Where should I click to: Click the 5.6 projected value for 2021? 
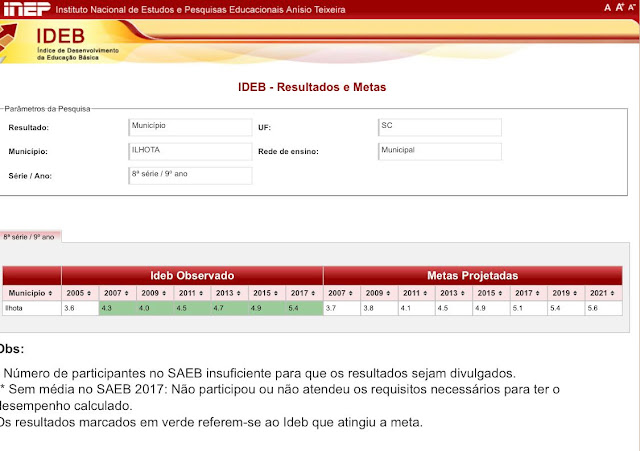pyautogui.click(x=604, y=308)
